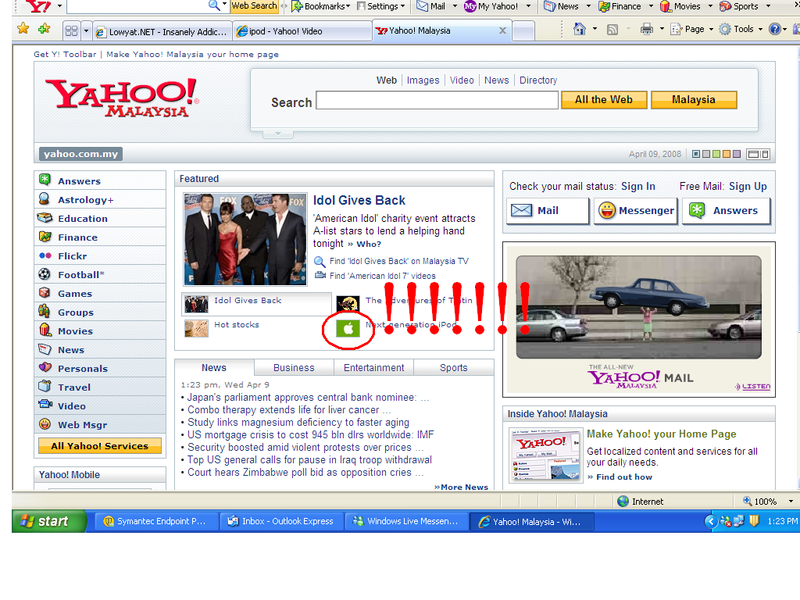The width and height of the screenshot is (800, 600).
Task: Click the Answers icon in left sidebar
Action: coord(45,180)
